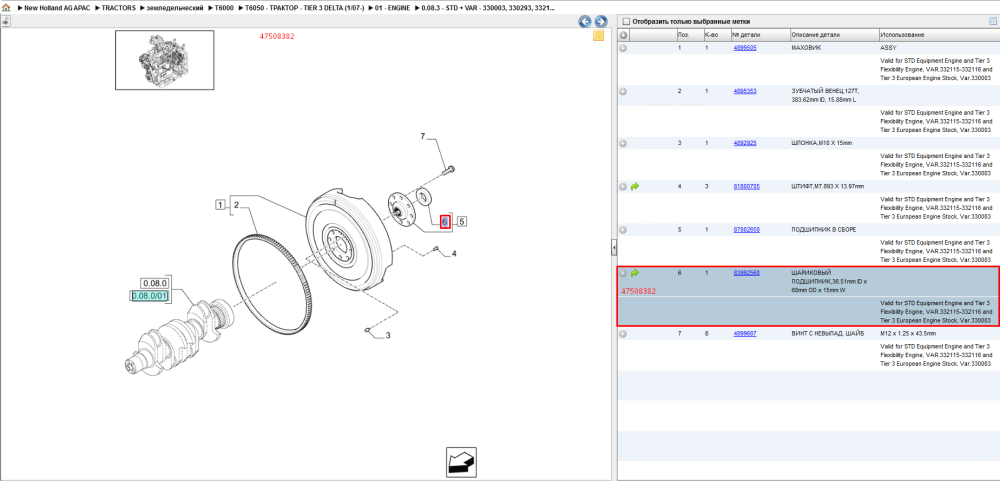
Task: Open part number link 87802650
Action: click(x=746, y=230)
